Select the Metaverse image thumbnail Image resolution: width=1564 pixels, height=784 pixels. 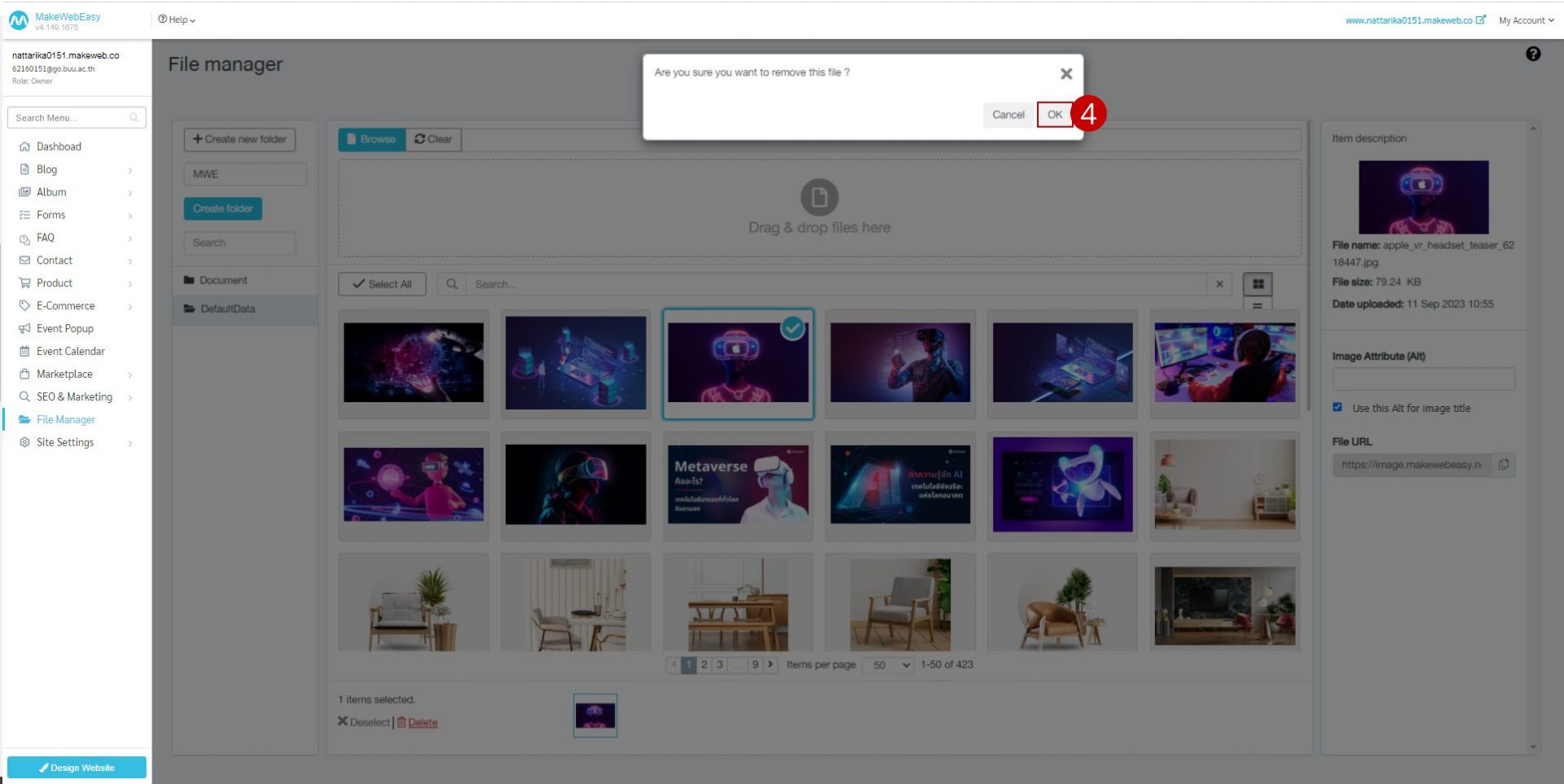click(737, 485)
